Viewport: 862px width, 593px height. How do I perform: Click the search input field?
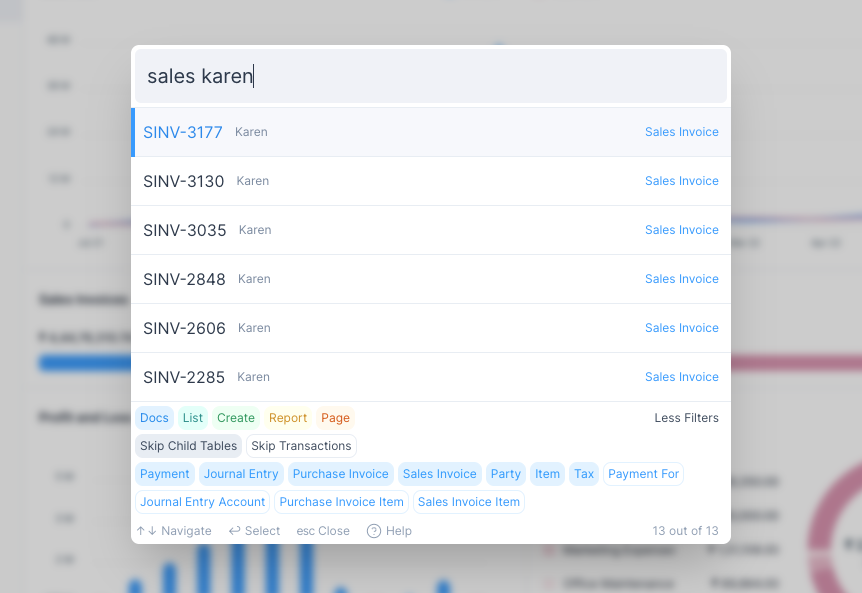430,76
